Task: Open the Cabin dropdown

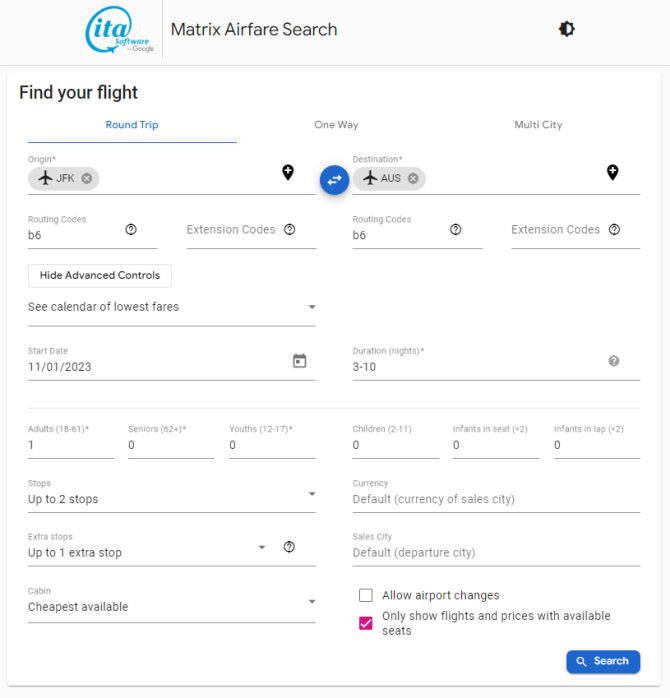Action: click(172, 602)
